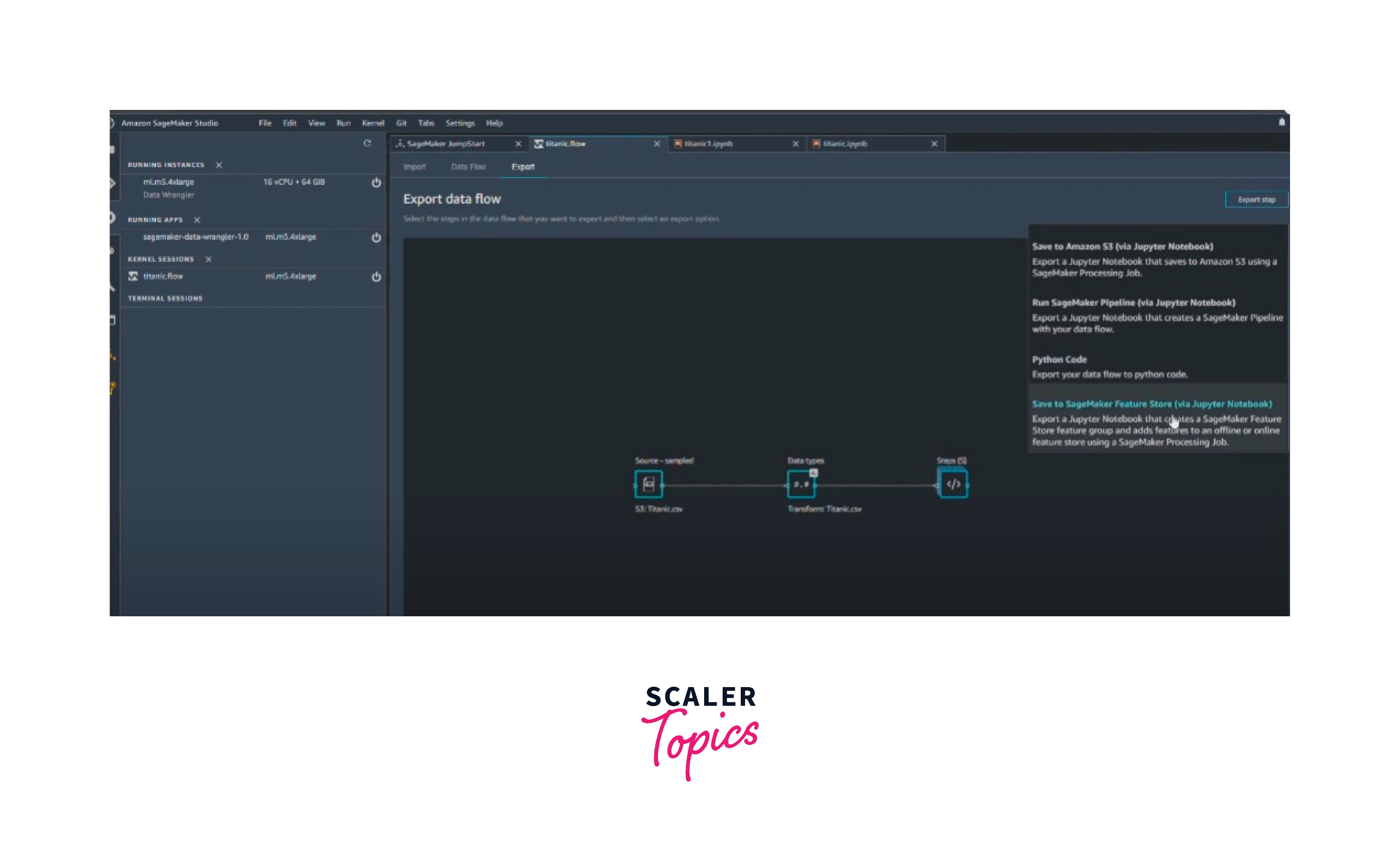Shut down the titanic.flow kernel session

[376, 277]
